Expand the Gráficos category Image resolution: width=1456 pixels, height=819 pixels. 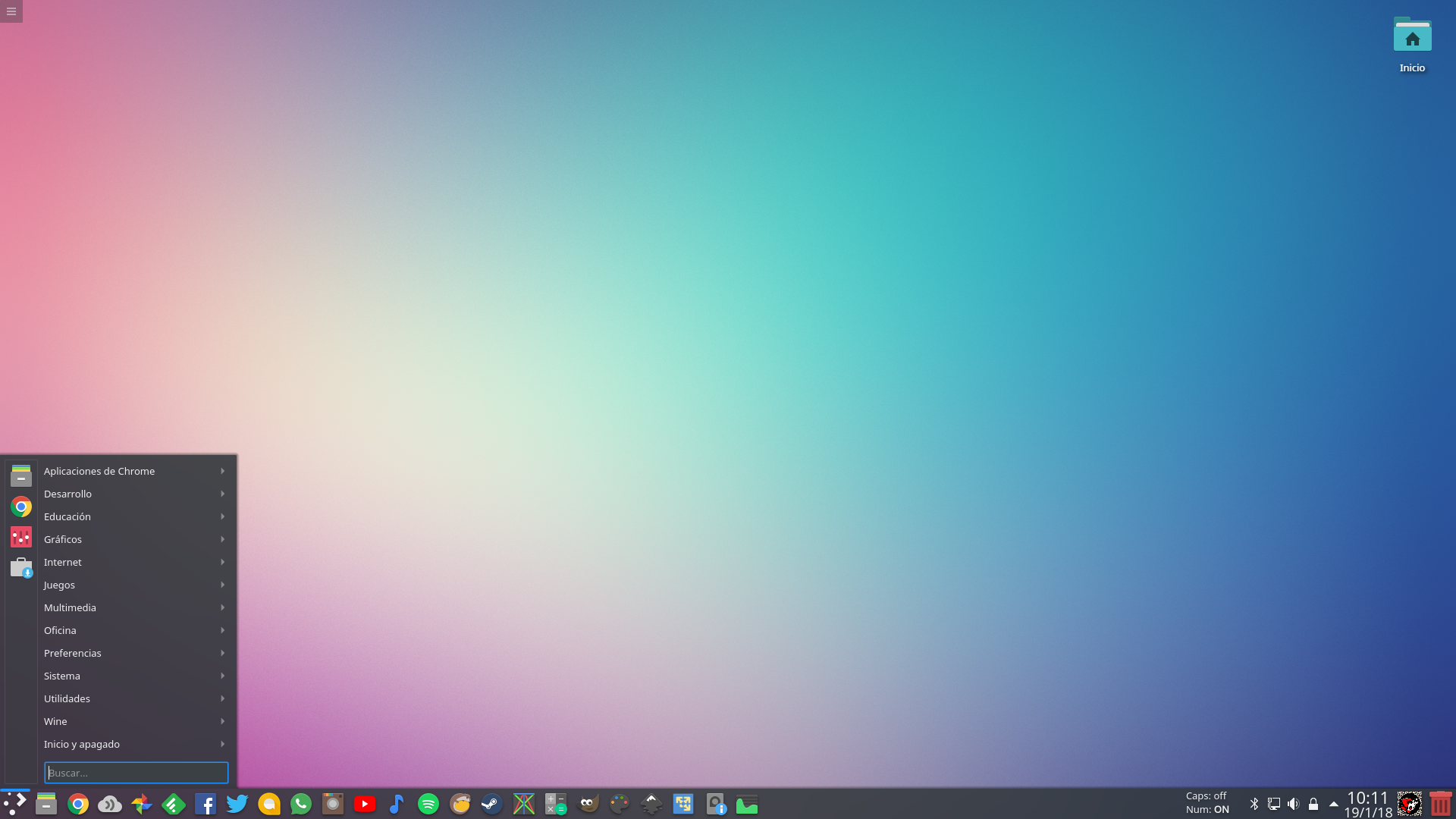pyautogui.click(x=136, y=539)
